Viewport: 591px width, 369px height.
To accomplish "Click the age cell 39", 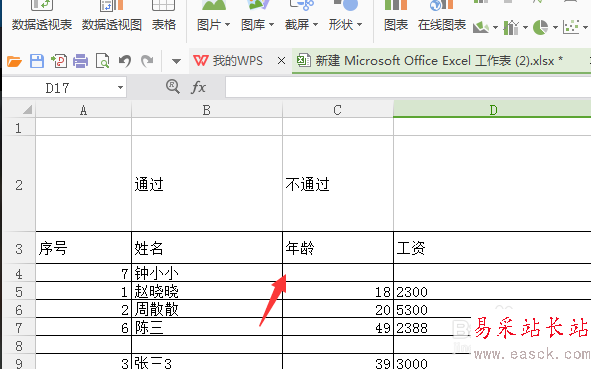I will (x=338, y=362).
